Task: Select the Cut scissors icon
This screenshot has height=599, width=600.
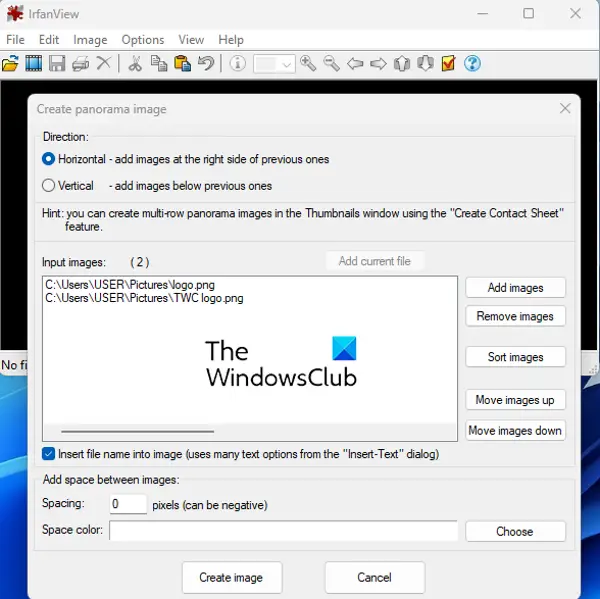Action: click(135, 64)
